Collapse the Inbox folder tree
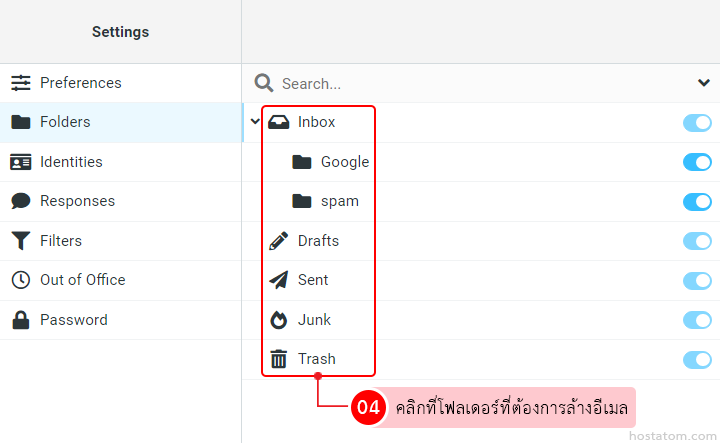Screen dimensions: 720x443 (x=255, y=122)
